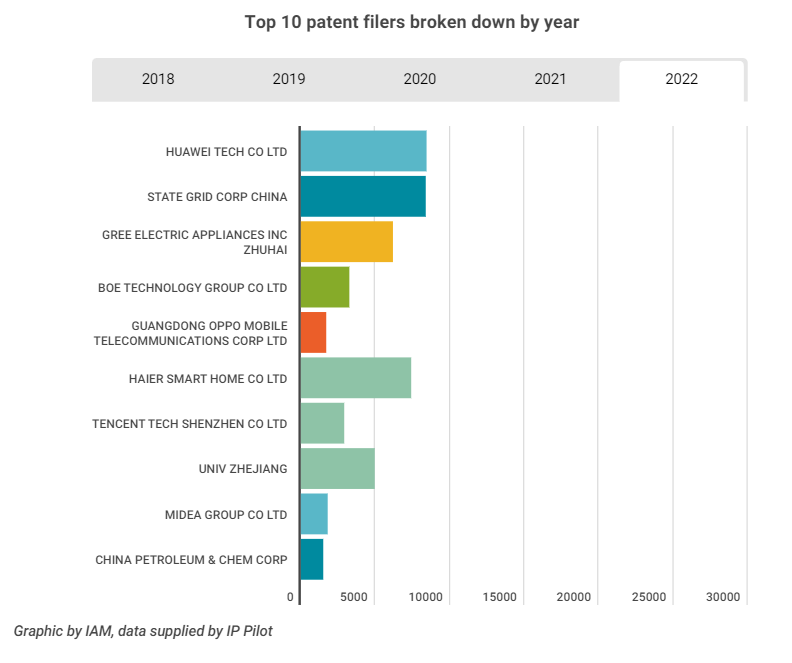Image resolution: width=792 pixels, height=663 pixels.
Task: Switch to the 2019 tab
Action: tap(289, 80)
